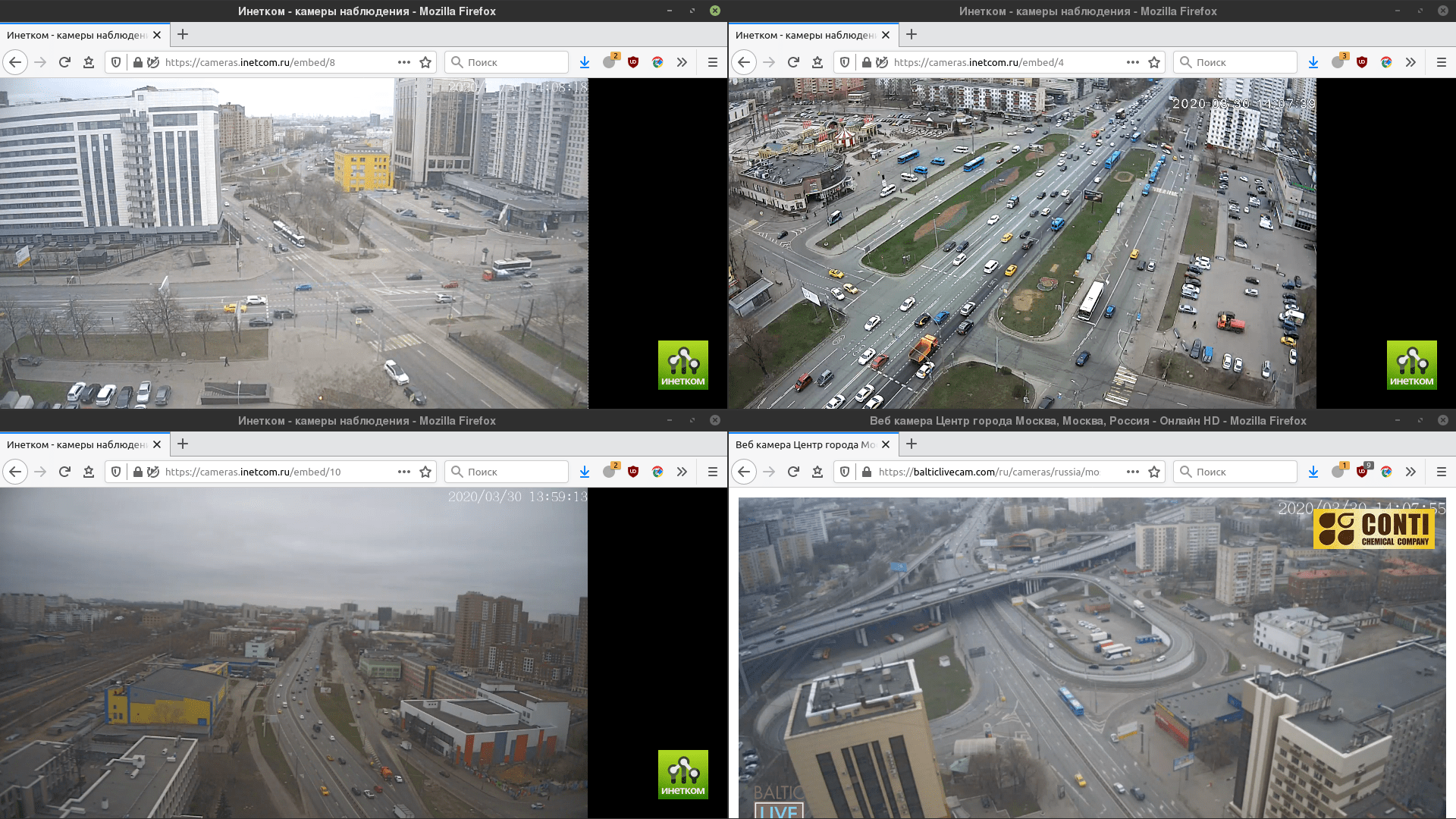Close the Инетком tab in embed/4 window
The height and width of the screenshot is (819, 1456).
886,35
